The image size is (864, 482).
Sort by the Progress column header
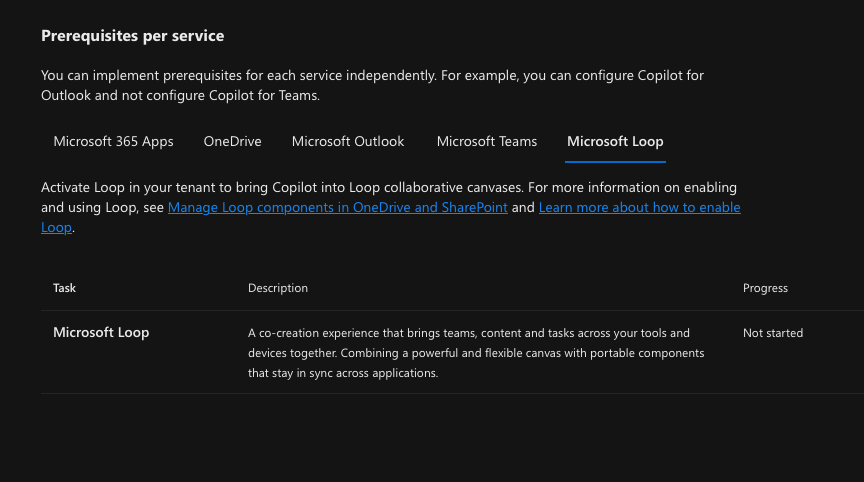click(x=765, y=288)
